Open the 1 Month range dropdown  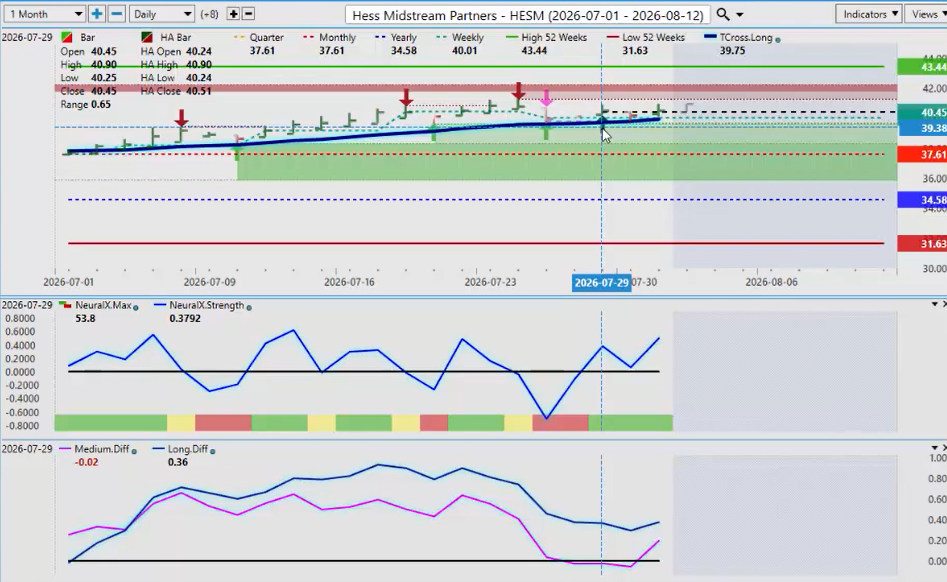click(x=44, y=14)
